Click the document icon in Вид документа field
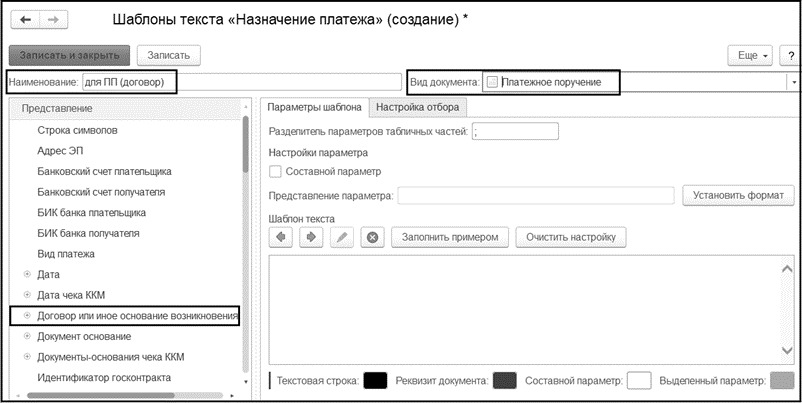 (492, 82)
